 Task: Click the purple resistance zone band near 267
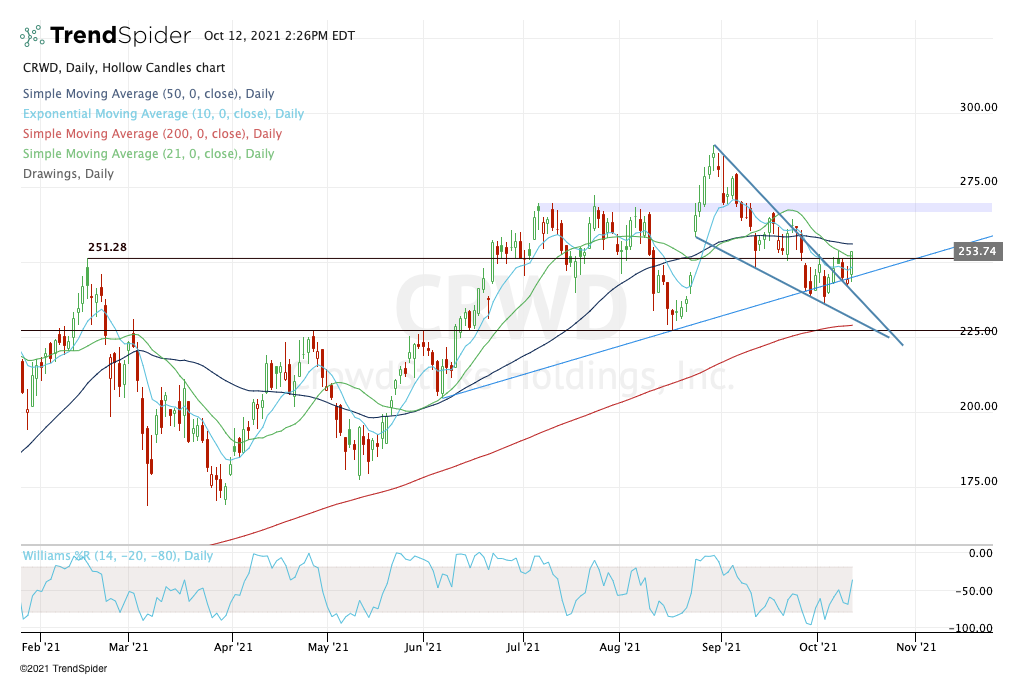pos(763,208)
